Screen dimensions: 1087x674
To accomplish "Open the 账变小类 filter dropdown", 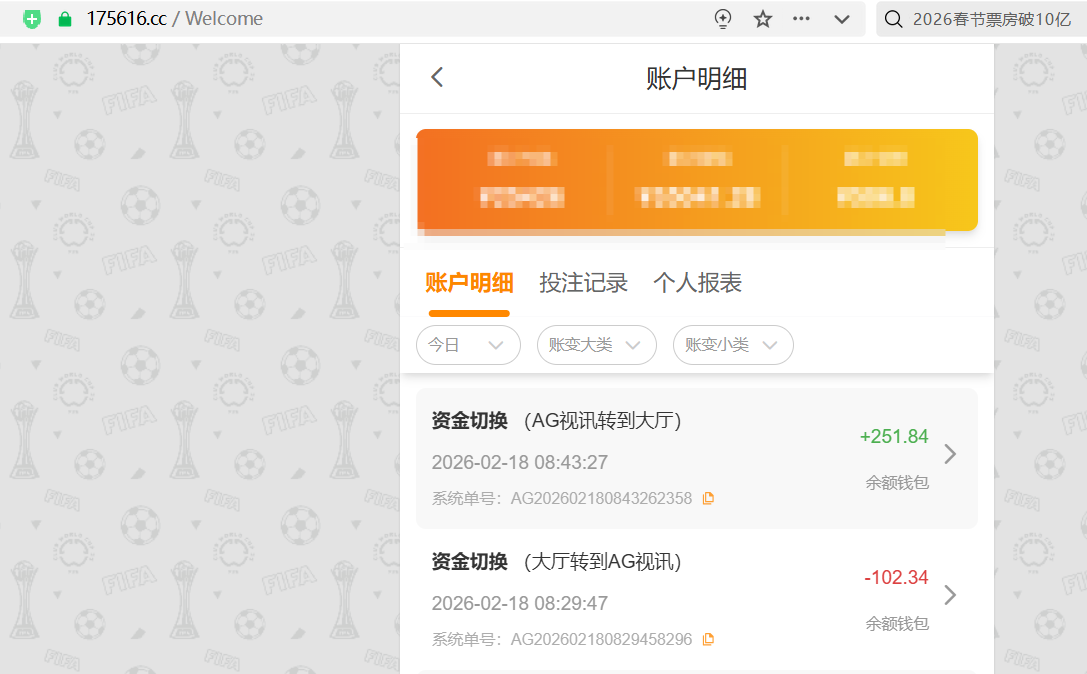I will 732,345.
